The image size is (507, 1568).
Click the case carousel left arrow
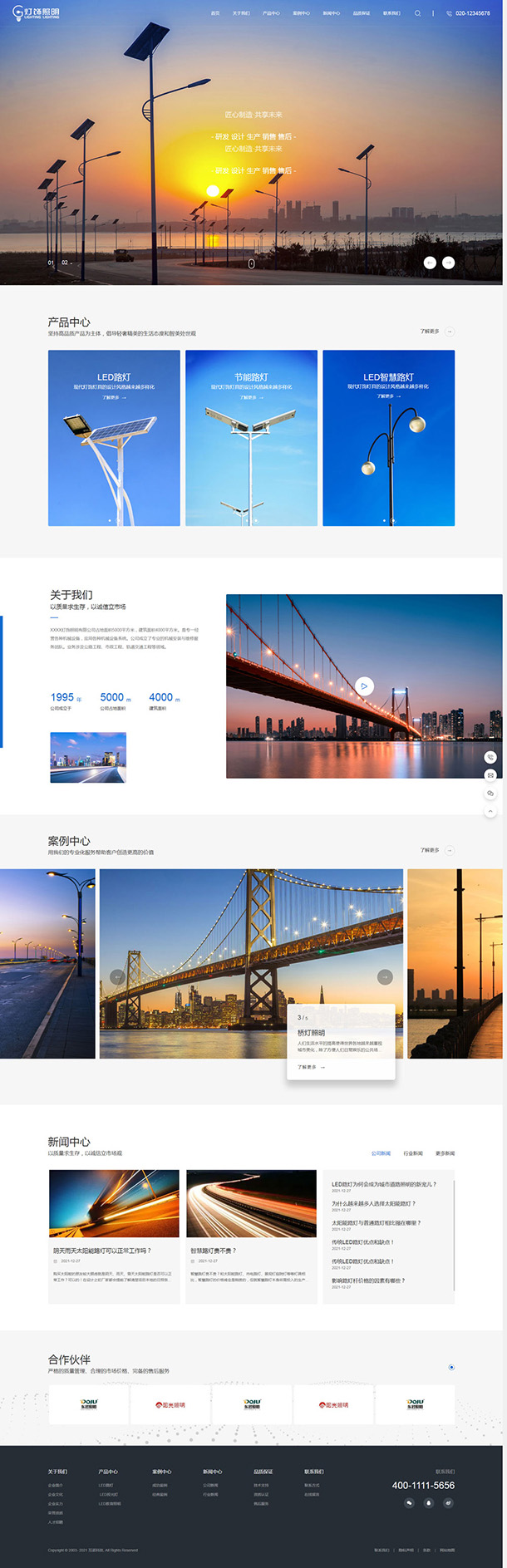coord(117,977)
